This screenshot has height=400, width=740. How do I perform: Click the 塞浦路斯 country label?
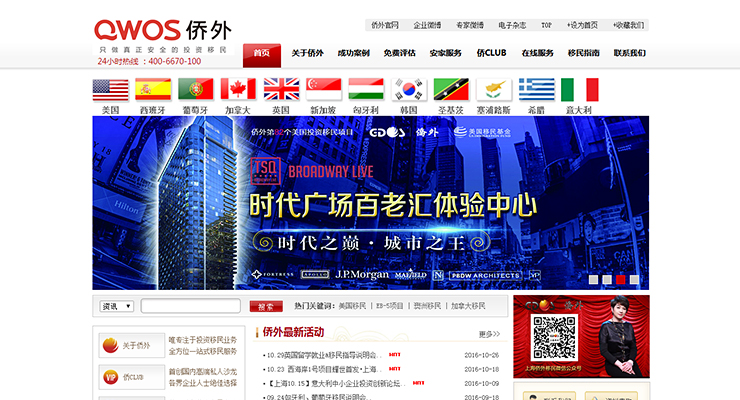coord(494,110)
